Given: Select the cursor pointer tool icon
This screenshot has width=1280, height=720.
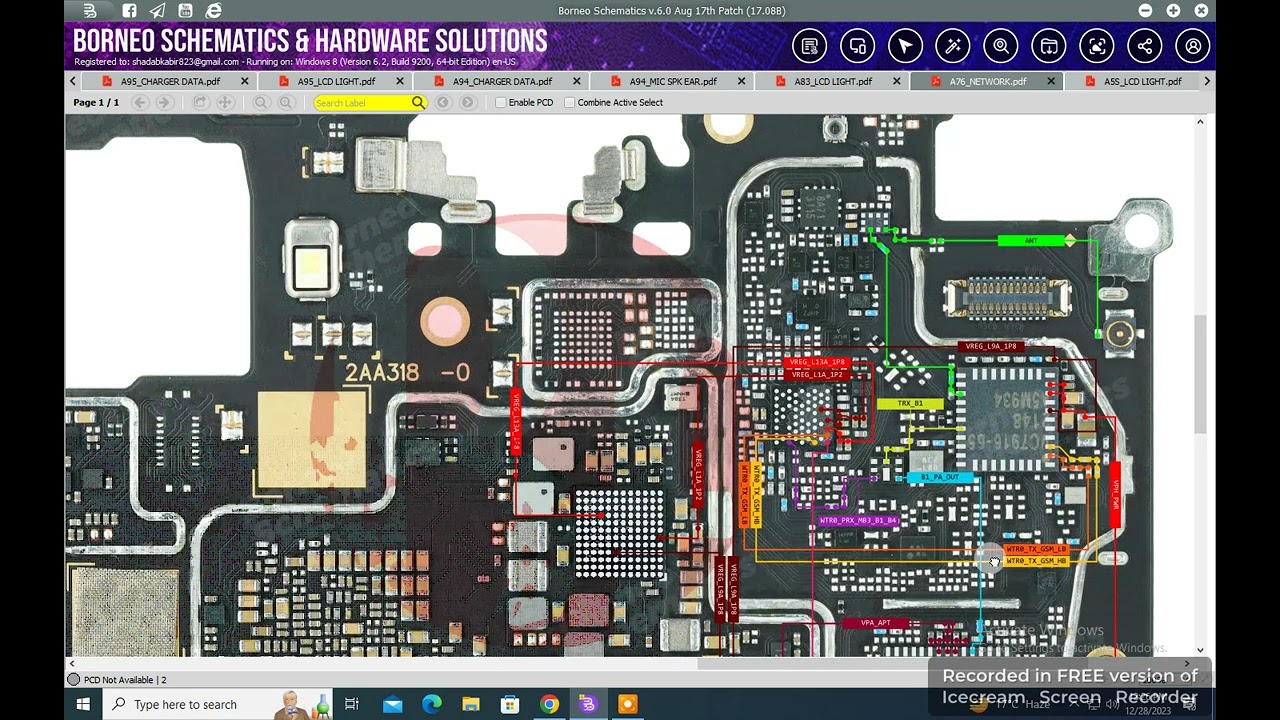Looking at the screenshot, I should click(905, 46).
